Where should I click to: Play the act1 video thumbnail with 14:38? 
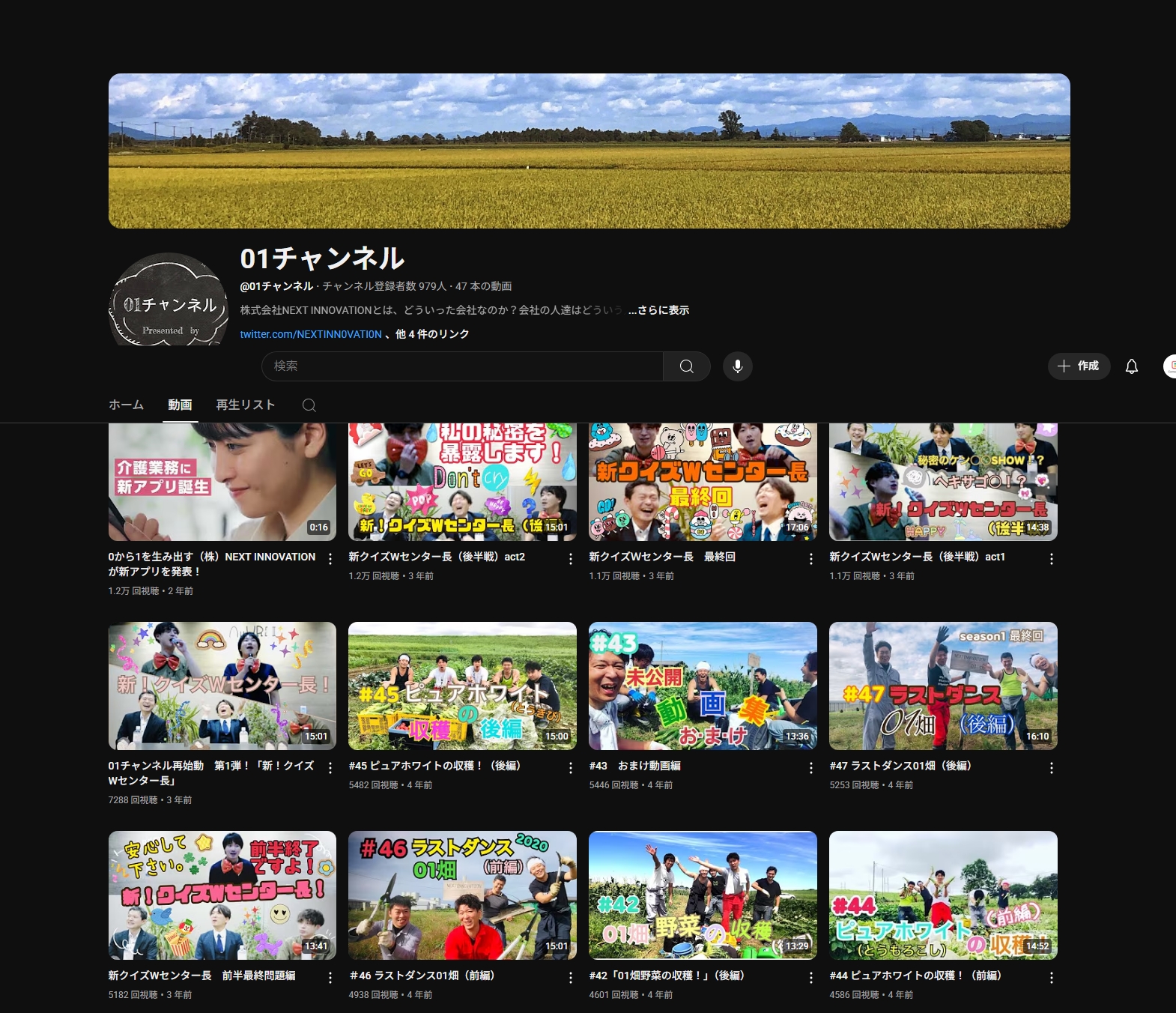(943, 482)
